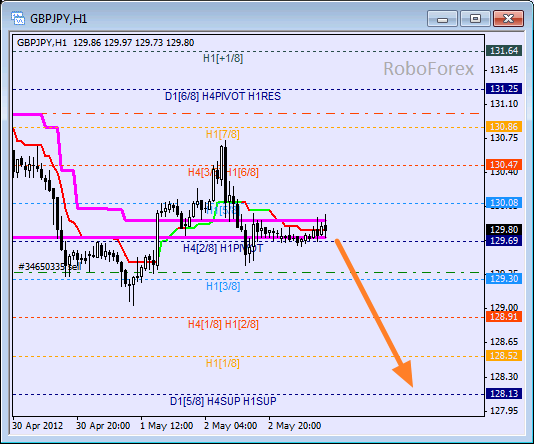
Task: Select the D1[5/8] H4SUP H1SUP label
Action: [223, 401]
